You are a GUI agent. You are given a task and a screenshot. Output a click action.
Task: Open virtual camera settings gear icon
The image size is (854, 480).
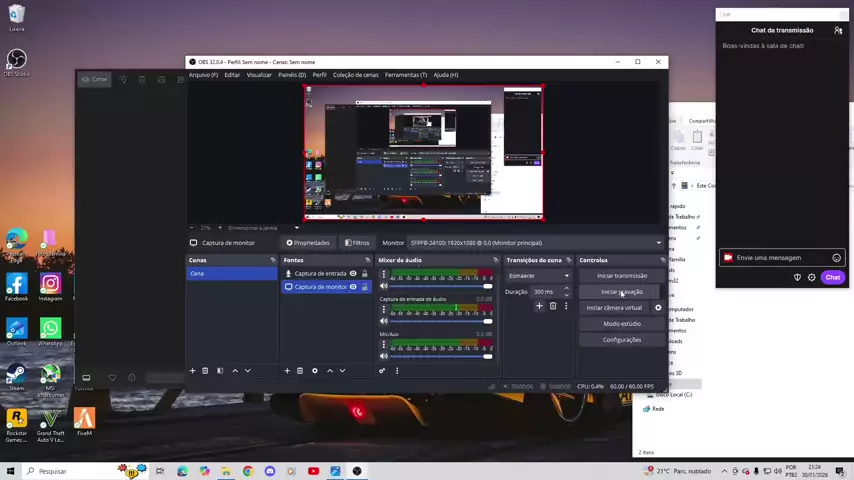pyautogui.click(x=658, y=308)
